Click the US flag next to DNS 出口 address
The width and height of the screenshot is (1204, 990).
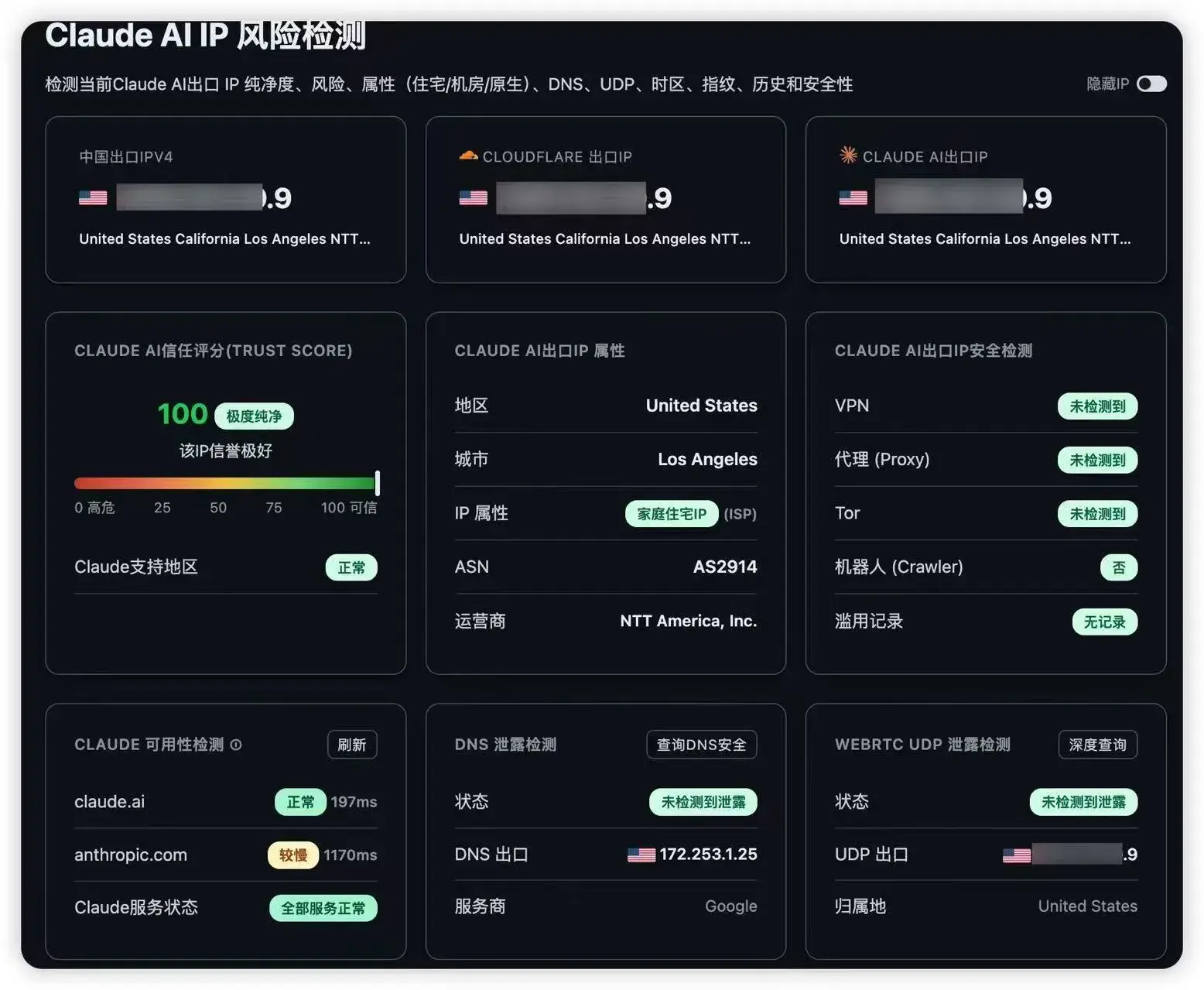[x=641, y=855]
